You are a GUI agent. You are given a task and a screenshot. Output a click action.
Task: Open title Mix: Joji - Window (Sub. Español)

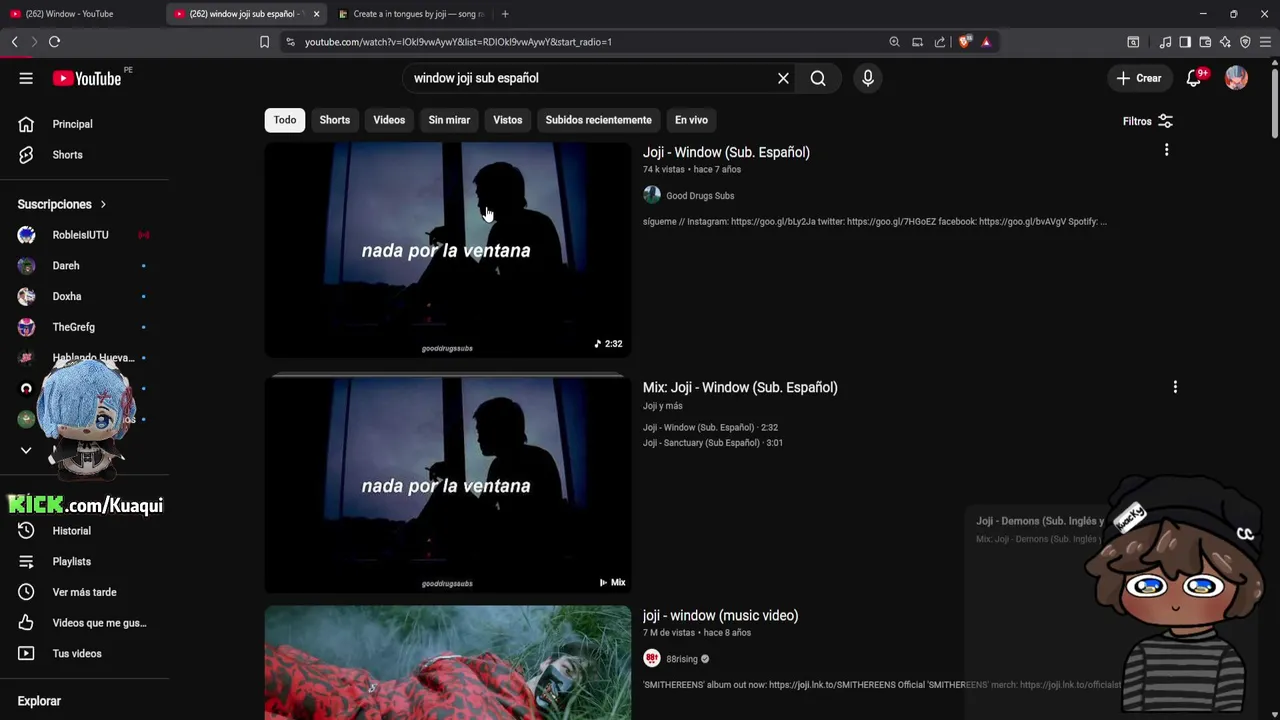[x=740, y=387]
